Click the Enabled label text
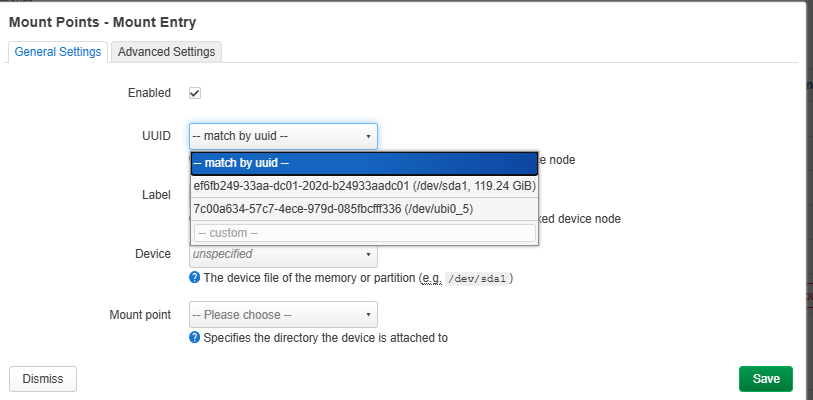Viewport: 813px width, 400px height. pyautogui.click(x=149, y=93)
